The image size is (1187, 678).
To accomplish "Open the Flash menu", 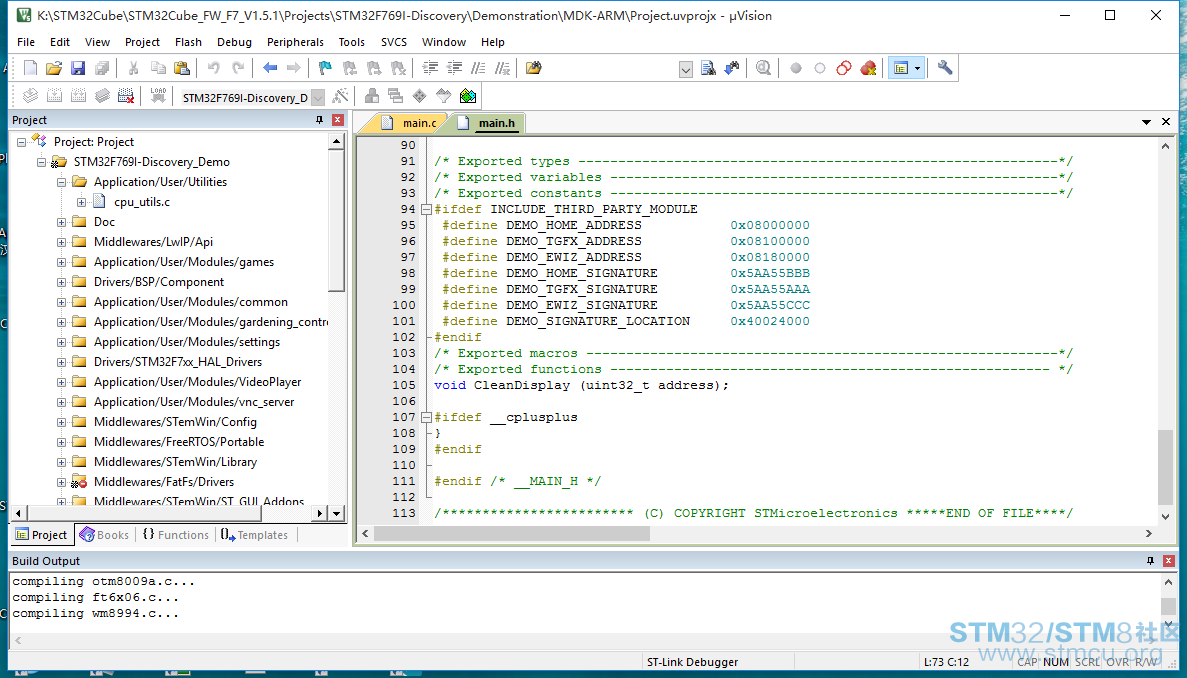I will (188, 42).
